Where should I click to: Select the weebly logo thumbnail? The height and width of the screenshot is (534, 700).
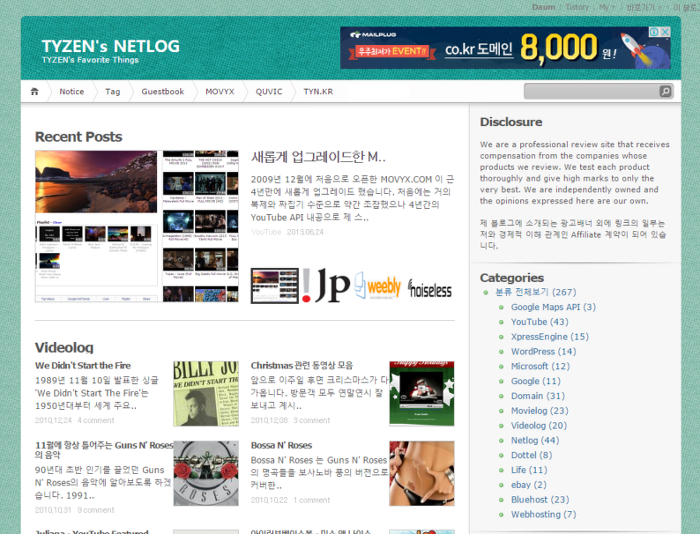click(x=378, y=286)
